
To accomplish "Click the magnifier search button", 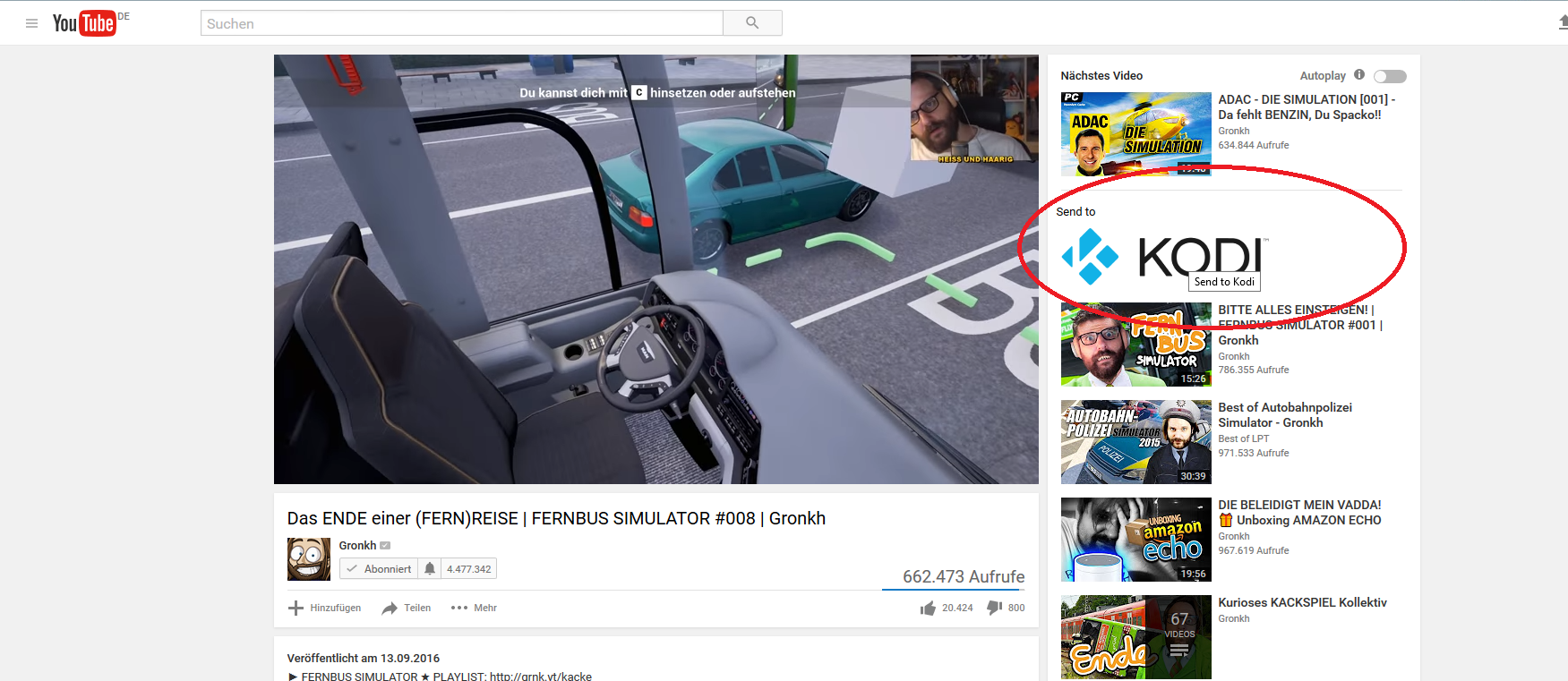I will [752, 23].
